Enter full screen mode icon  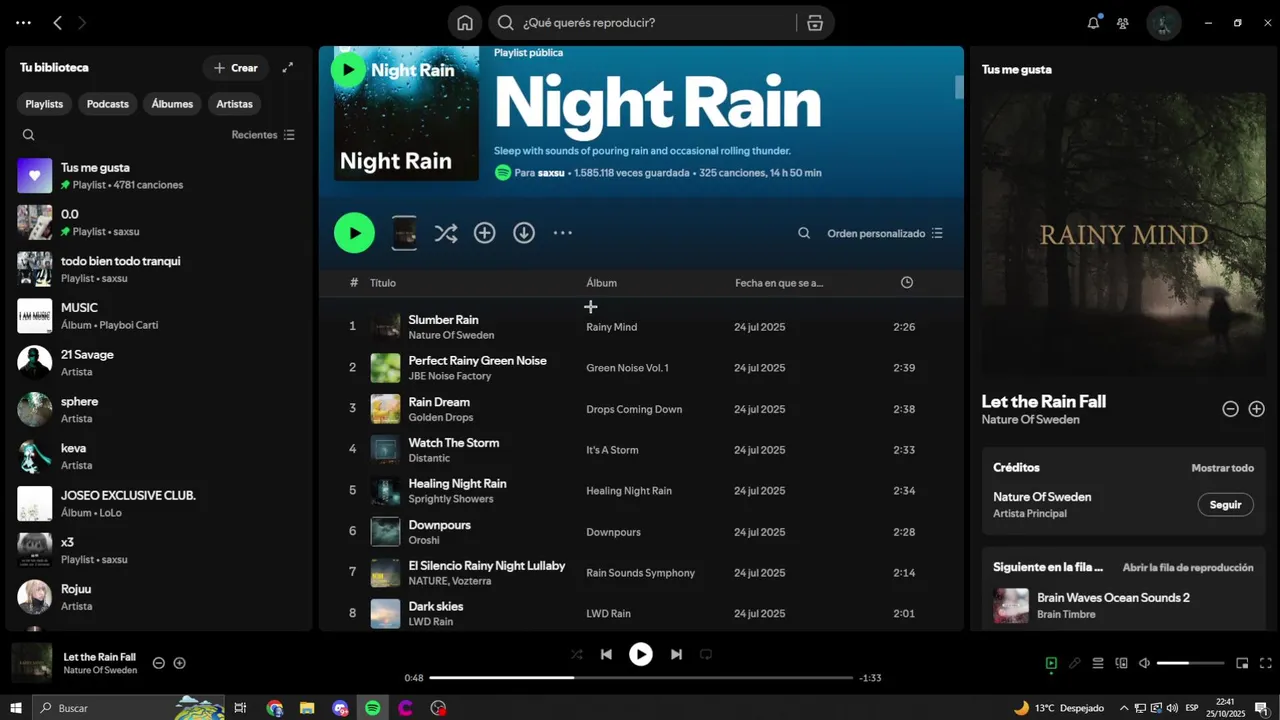[1265, 663]
